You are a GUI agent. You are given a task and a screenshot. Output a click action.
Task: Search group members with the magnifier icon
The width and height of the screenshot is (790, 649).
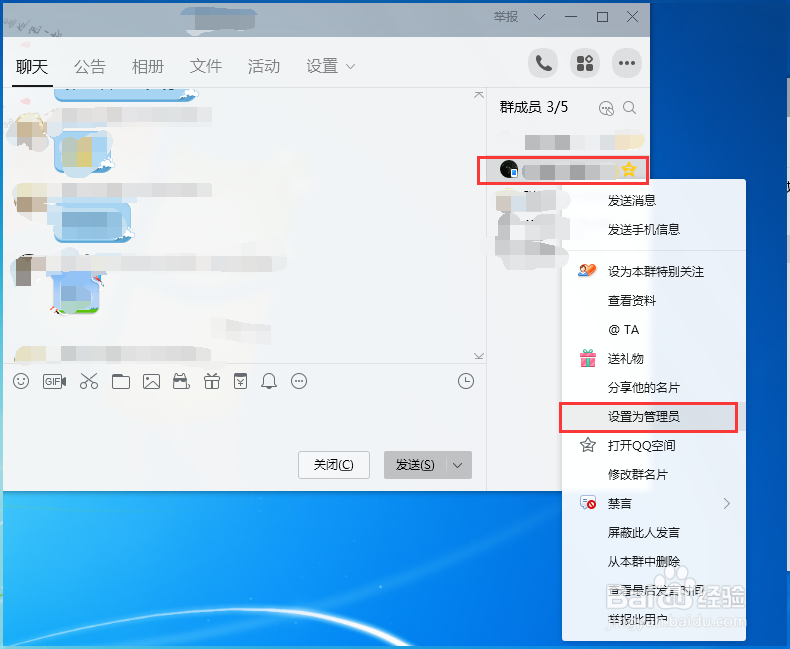point(629,107)
